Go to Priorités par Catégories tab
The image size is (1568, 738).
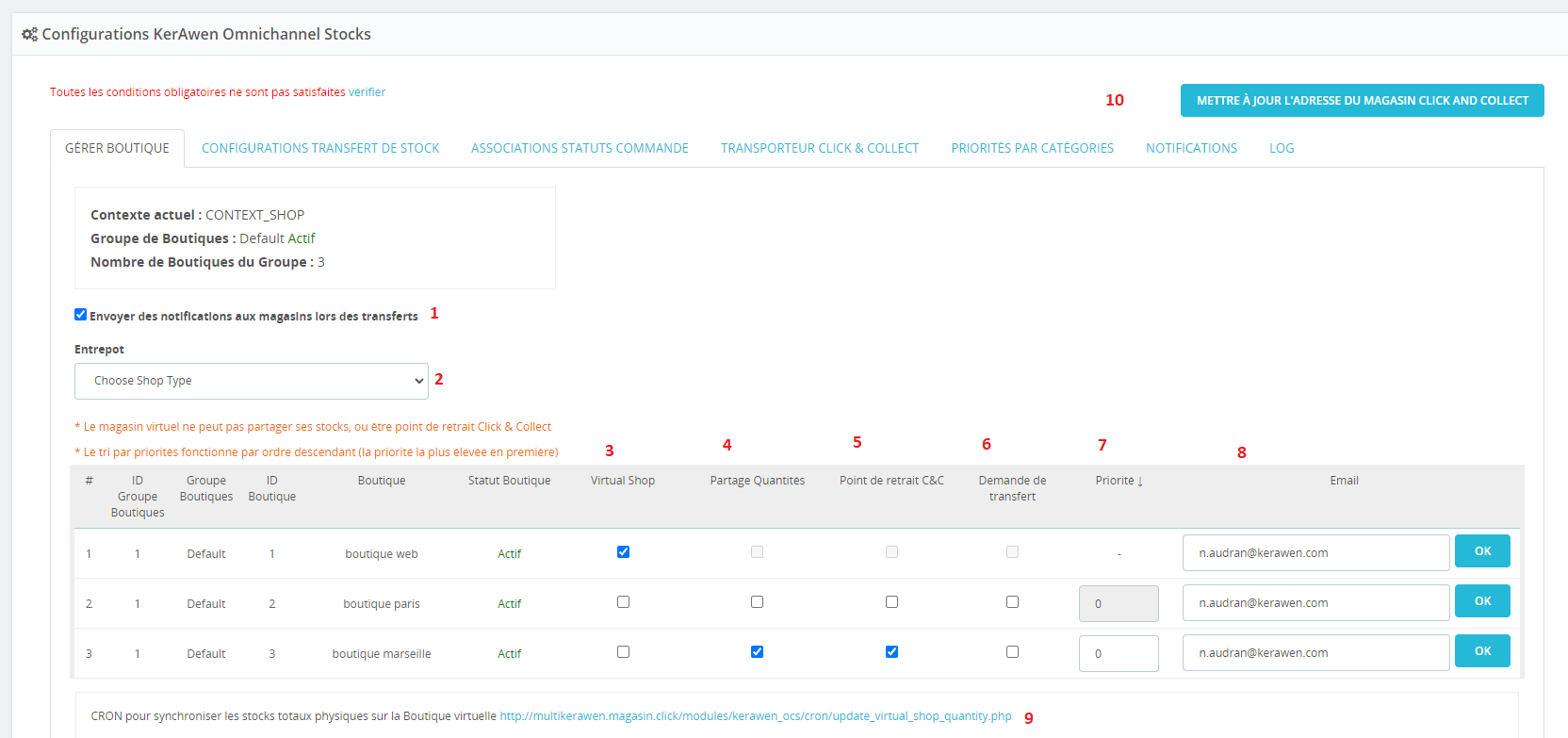pos(1032,148)
